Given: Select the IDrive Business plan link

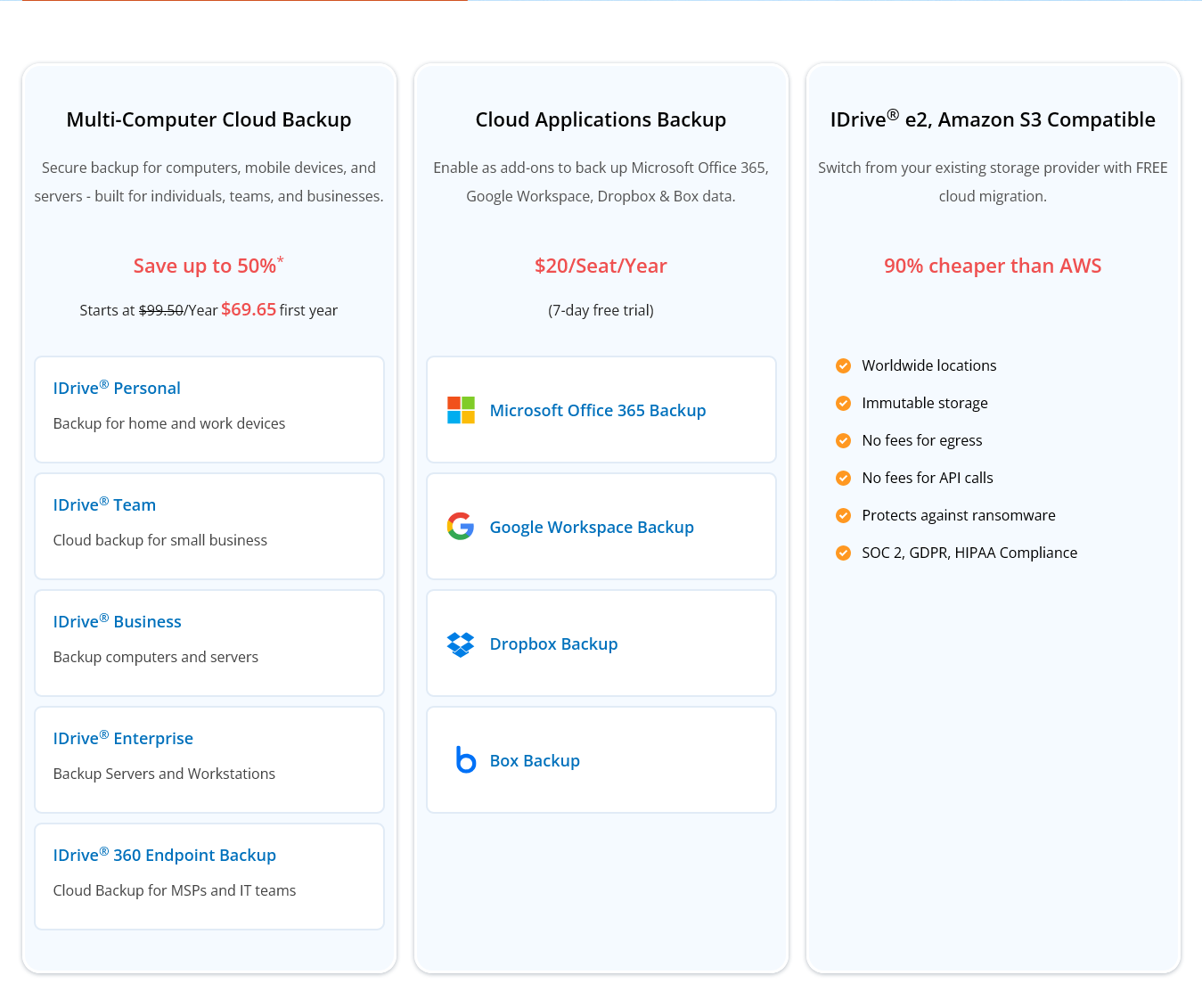Looking at the screenshot, I should coord(117,622).
